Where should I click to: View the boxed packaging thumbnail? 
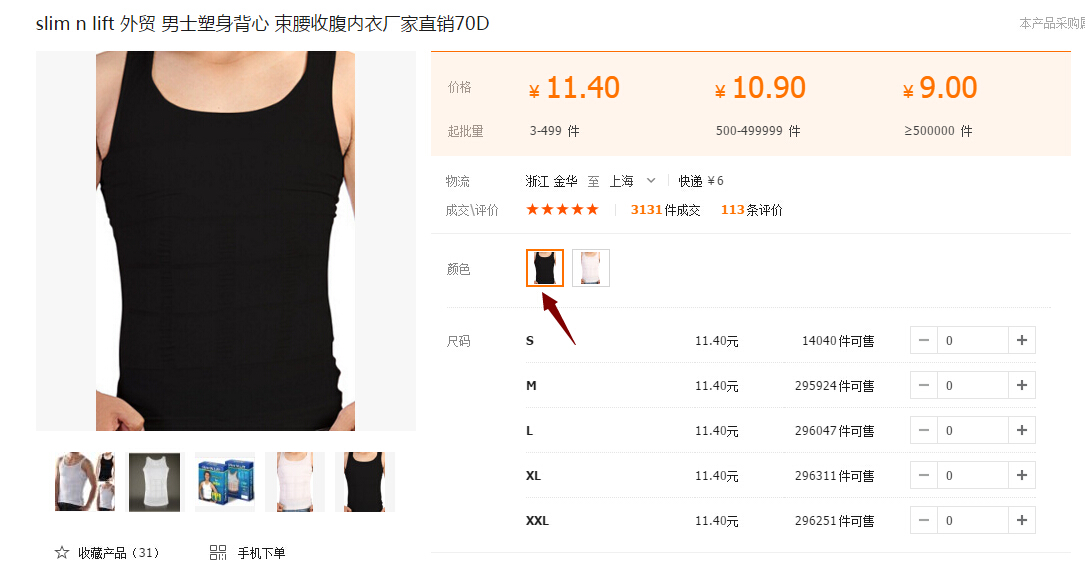(225, 482)
